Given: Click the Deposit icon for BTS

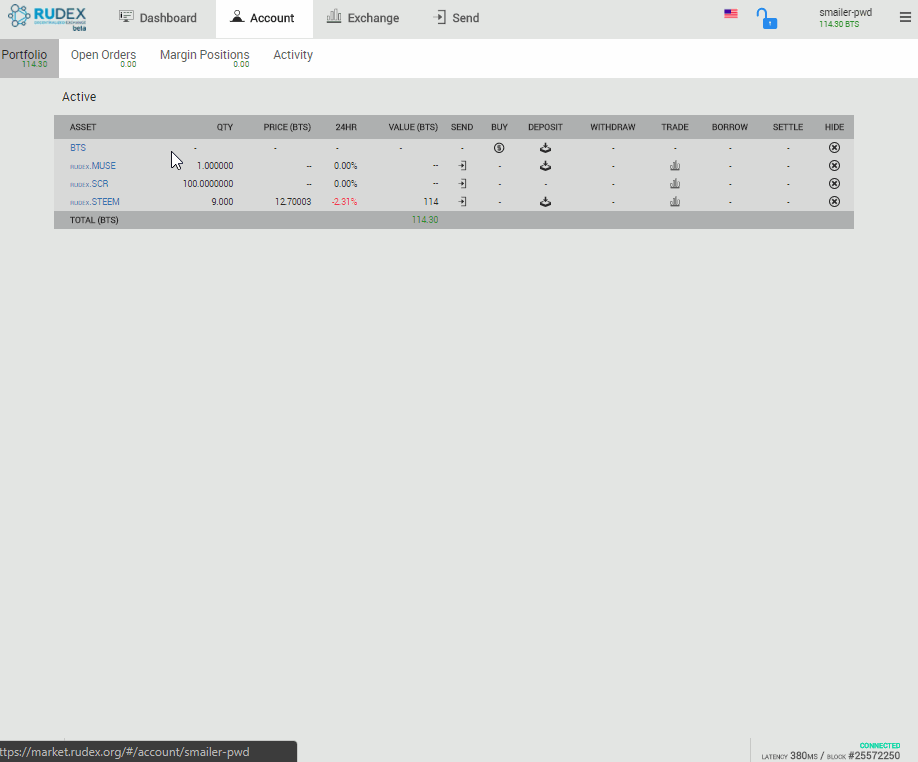Looking at the screenshot, I should pyautogui.click(x=545, y=148).
